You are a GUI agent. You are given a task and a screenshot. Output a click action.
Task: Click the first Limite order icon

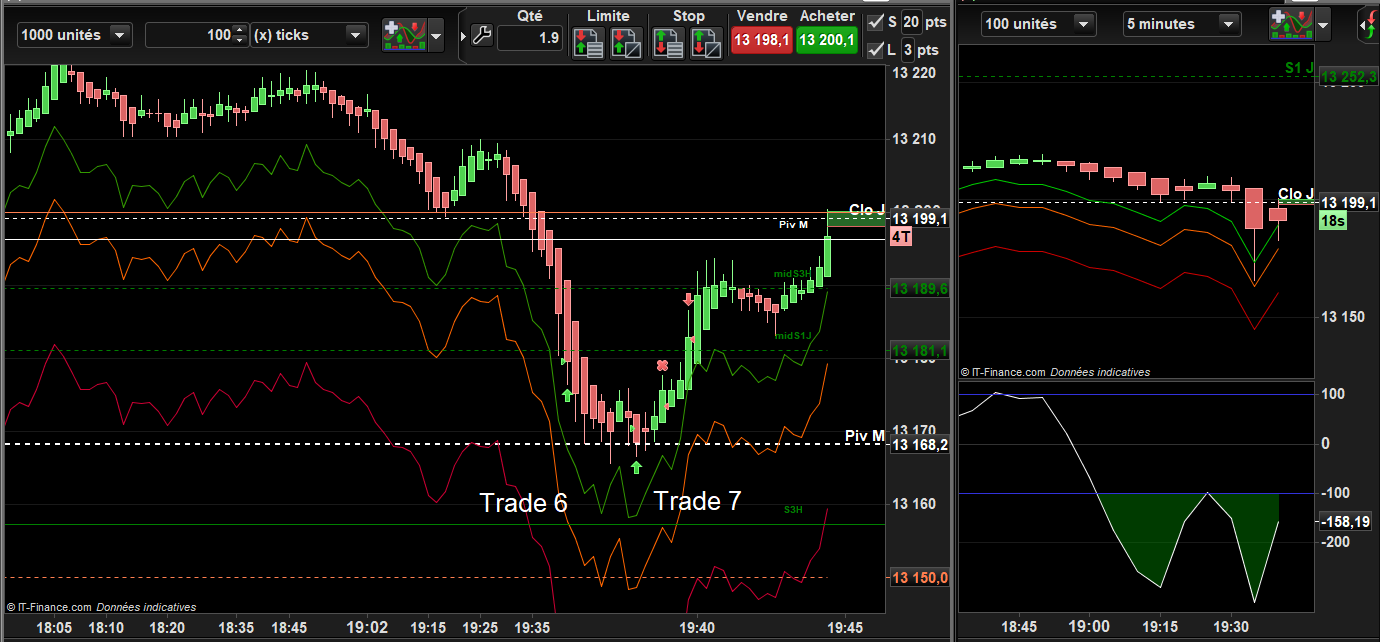[588, 43]
